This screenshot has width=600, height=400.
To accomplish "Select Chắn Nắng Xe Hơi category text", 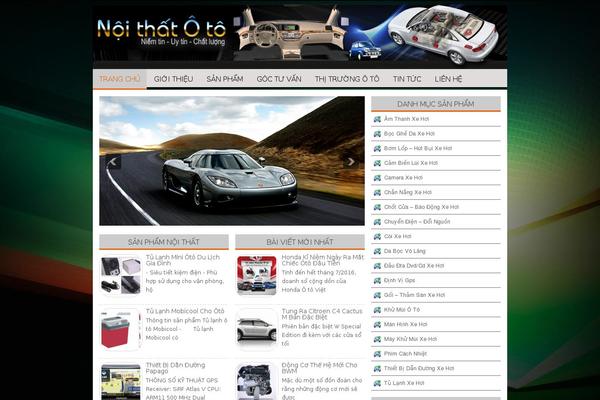I will click(x=408, y=192).
